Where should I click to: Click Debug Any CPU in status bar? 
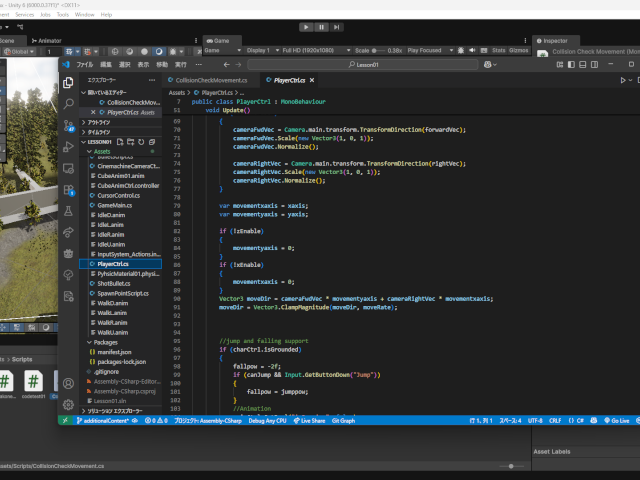267,421
